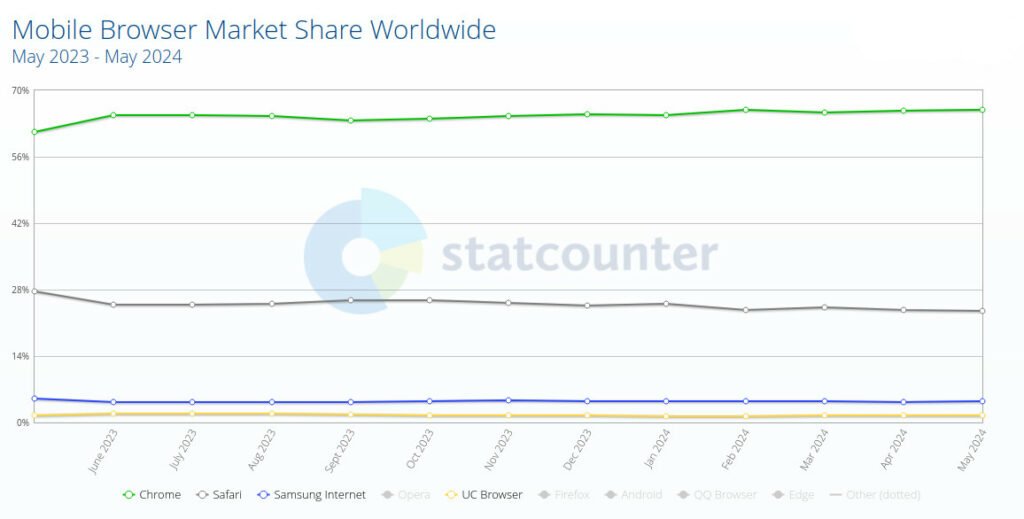
Task: Click the Safari legend marker icon
Action: tap(202, 495)
